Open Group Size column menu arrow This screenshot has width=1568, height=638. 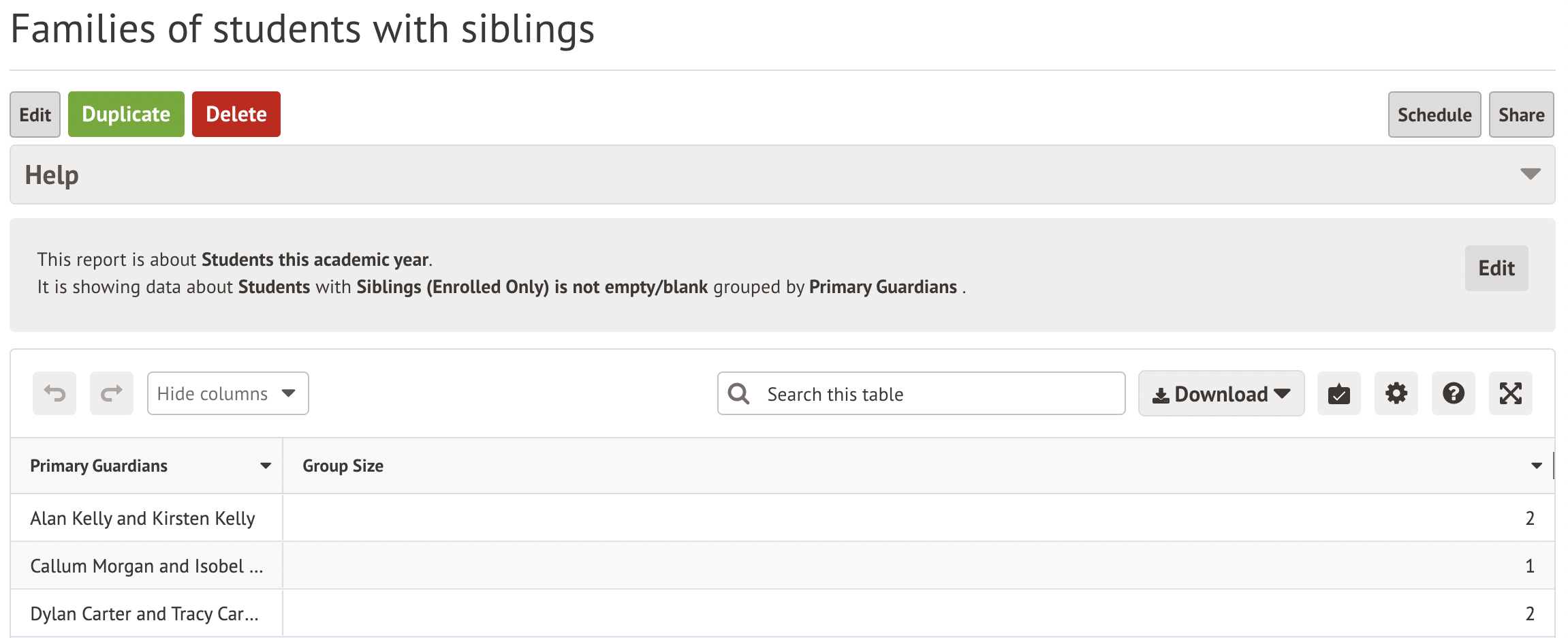pyautogui.click(x=1536, y=466)
